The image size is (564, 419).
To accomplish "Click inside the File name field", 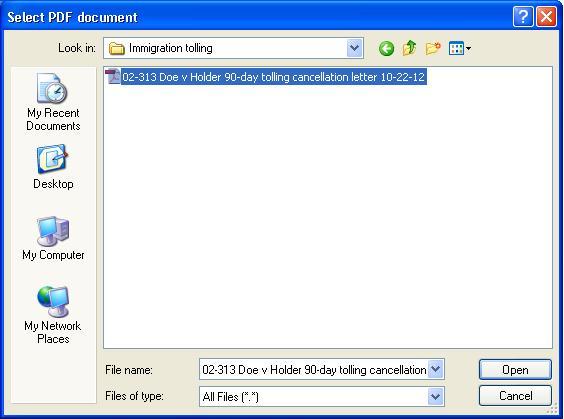I will [x=314, y=369].
